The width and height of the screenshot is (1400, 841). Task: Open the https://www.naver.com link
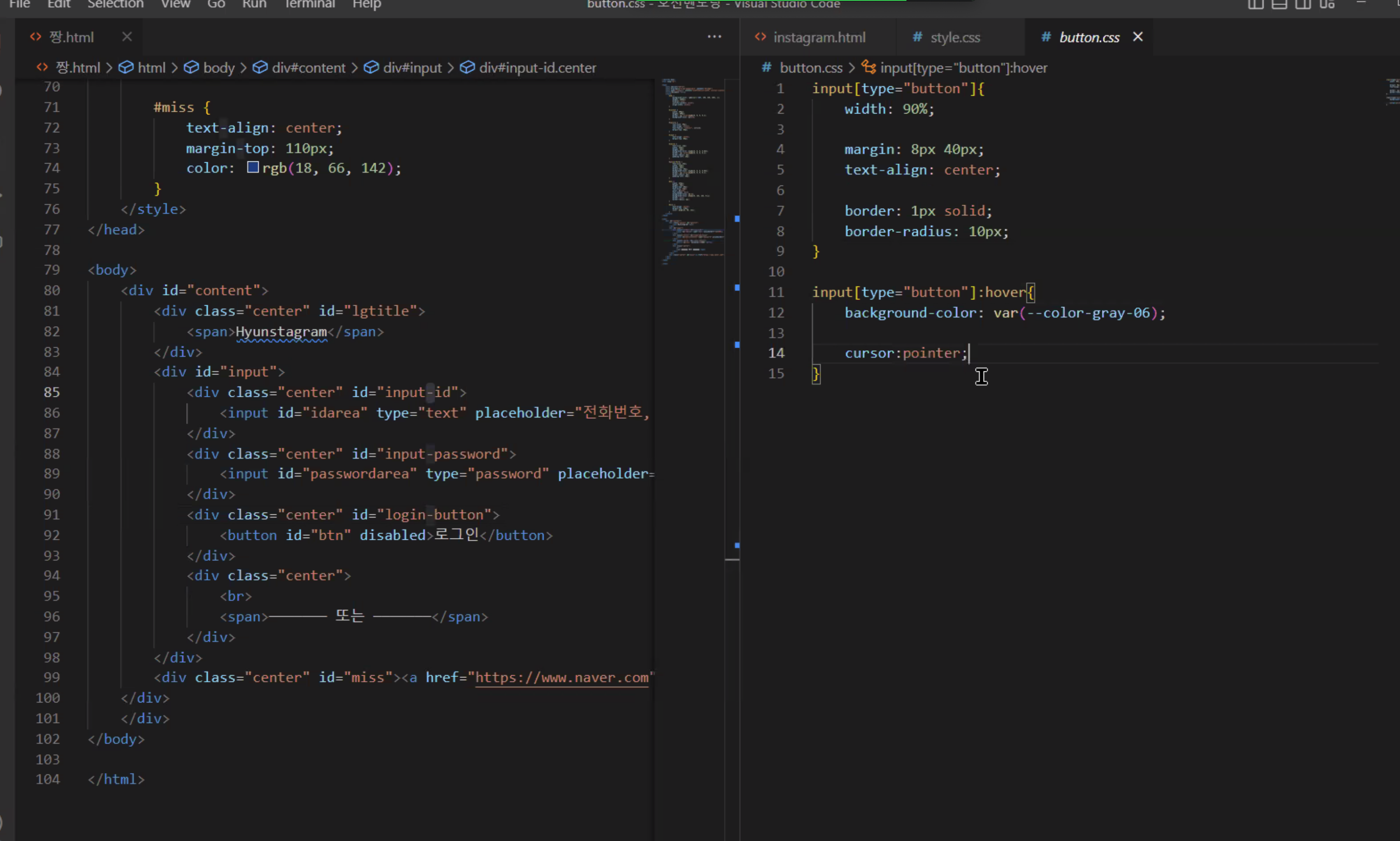[x=562, y=677]
